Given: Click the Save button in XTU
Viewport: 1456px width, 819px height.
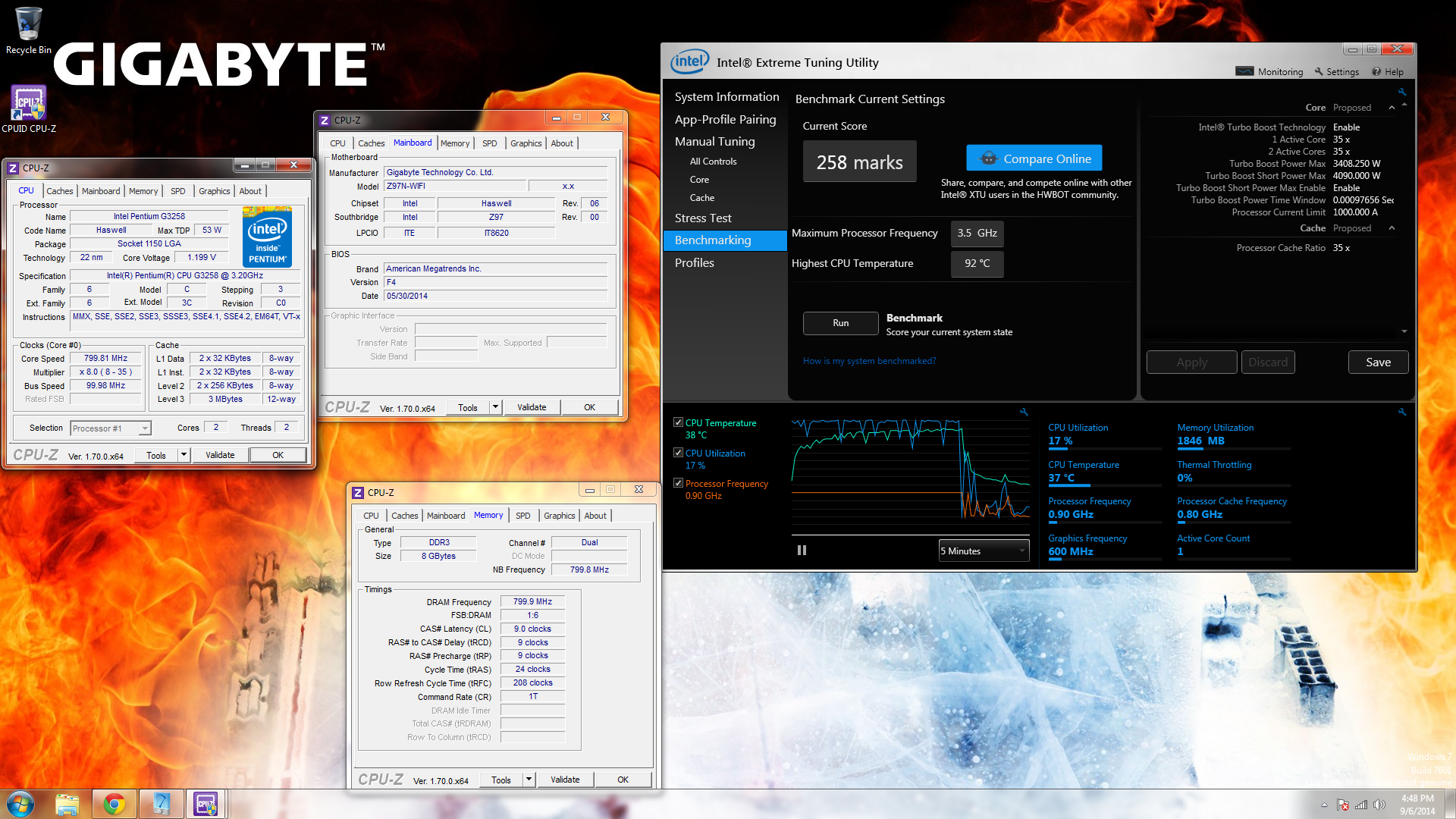Looking at the screenshot, I should pyautogui.click(x=1378, y=362).
